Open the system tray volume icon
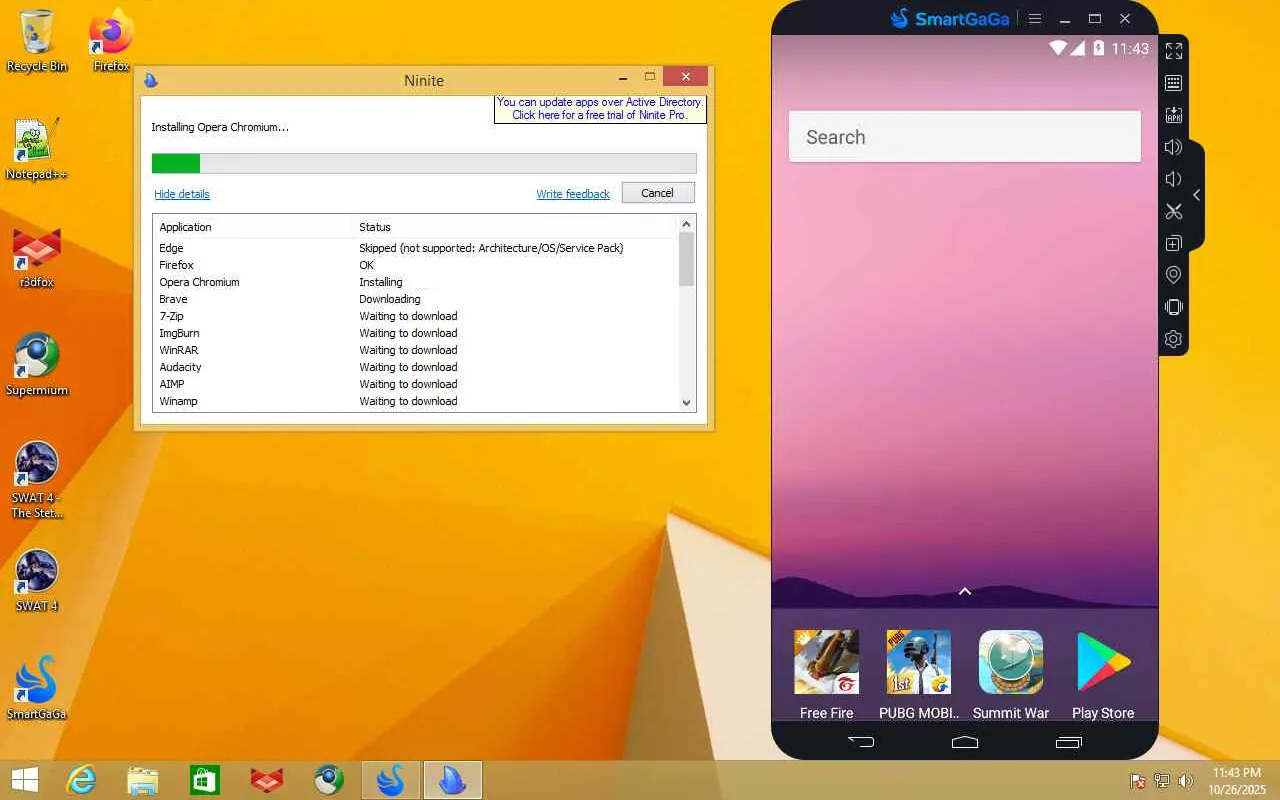Screen dimensions: 1280x800 [x=1186, y=781]
